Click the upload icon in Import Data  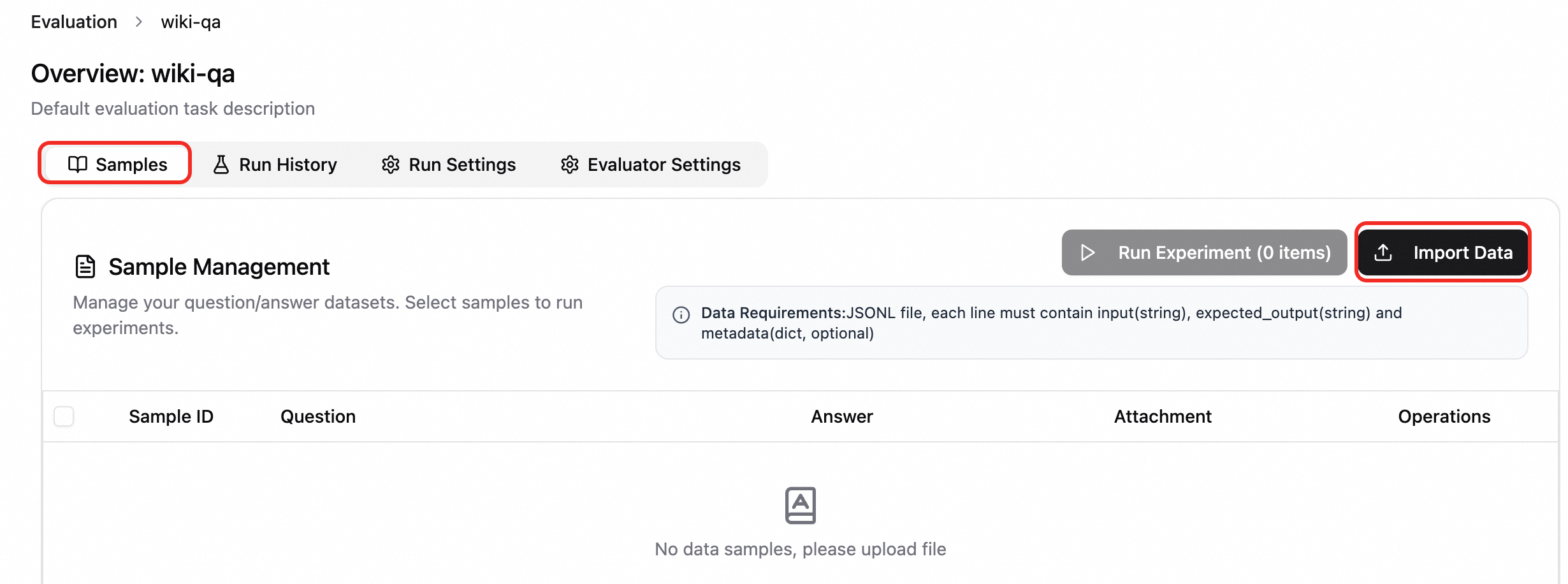[1383, 252]
